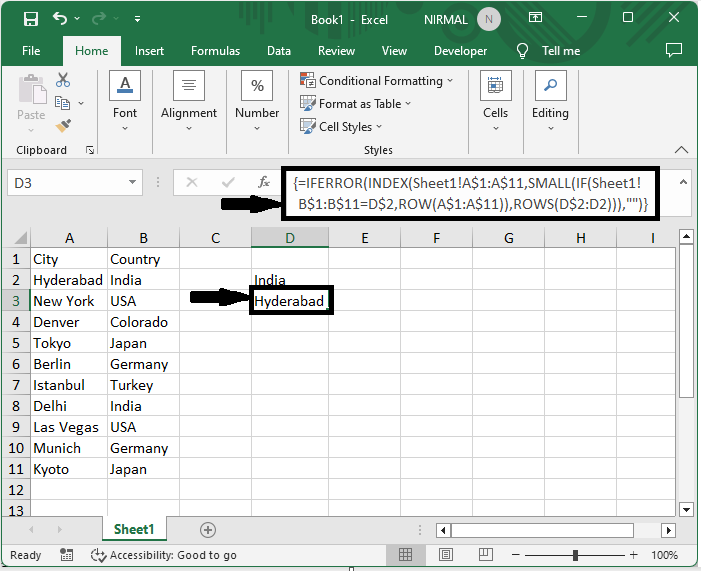Open the Developer tab

(460, 51)
